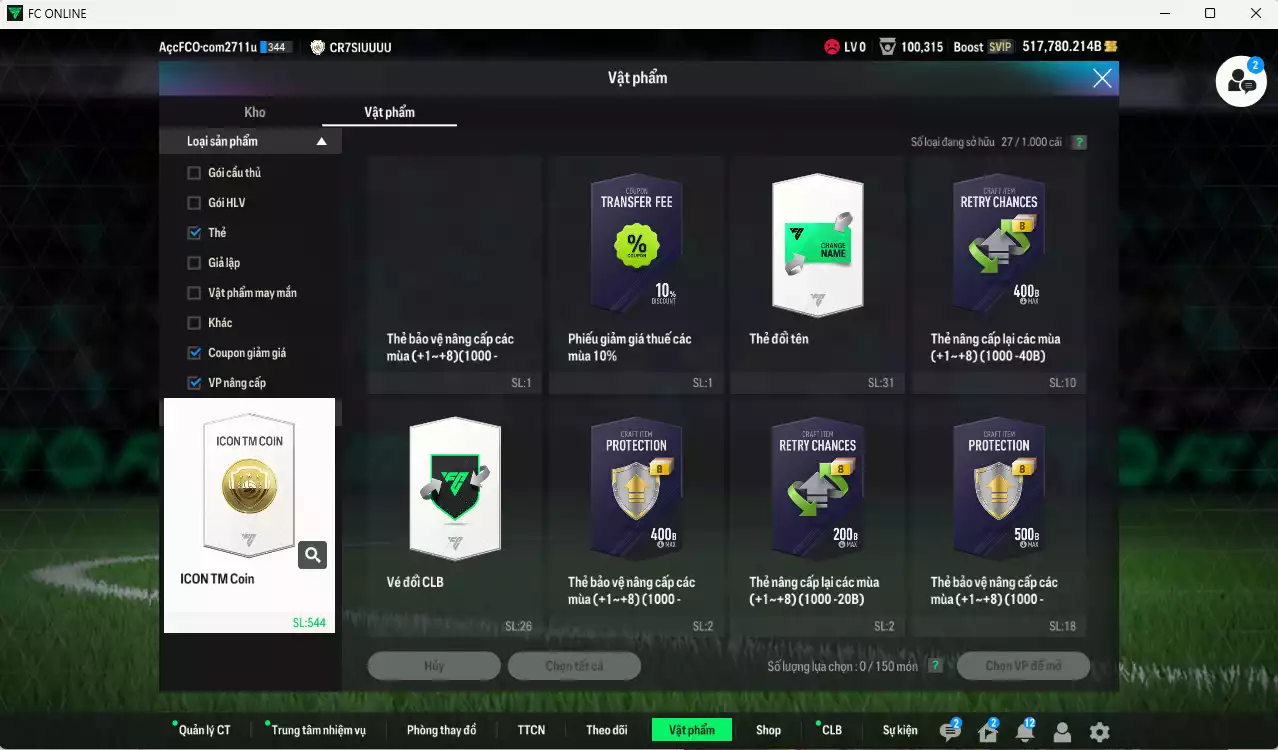
Task: Click the help icon beside owned item count
Action: pos(1079,142)
